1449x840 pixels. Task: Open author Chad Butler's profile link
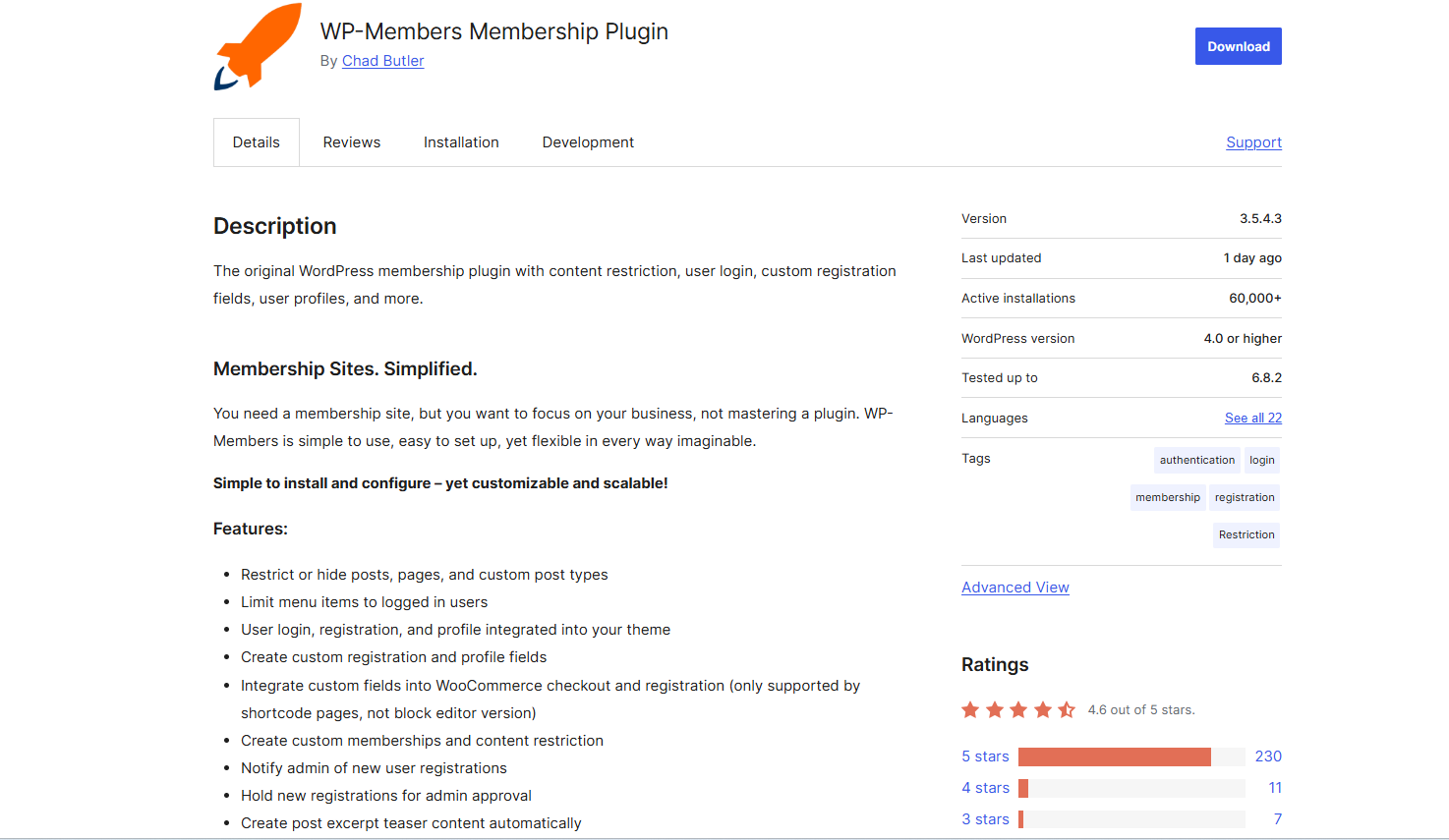[x=383, y=61]
